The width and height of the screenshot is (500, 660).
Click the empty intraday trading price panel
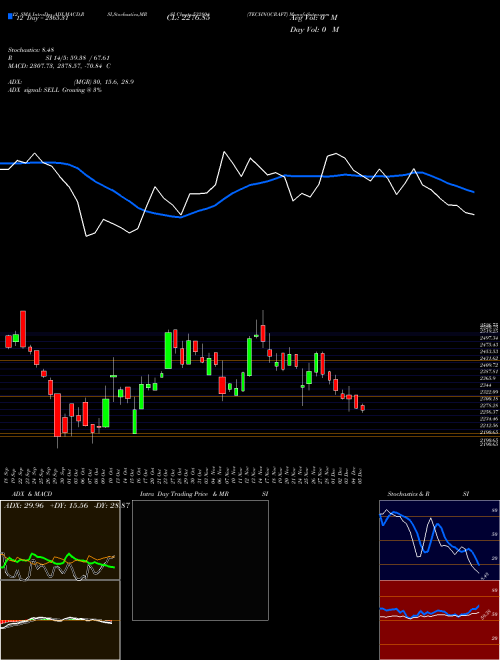[x=200, y=560]
